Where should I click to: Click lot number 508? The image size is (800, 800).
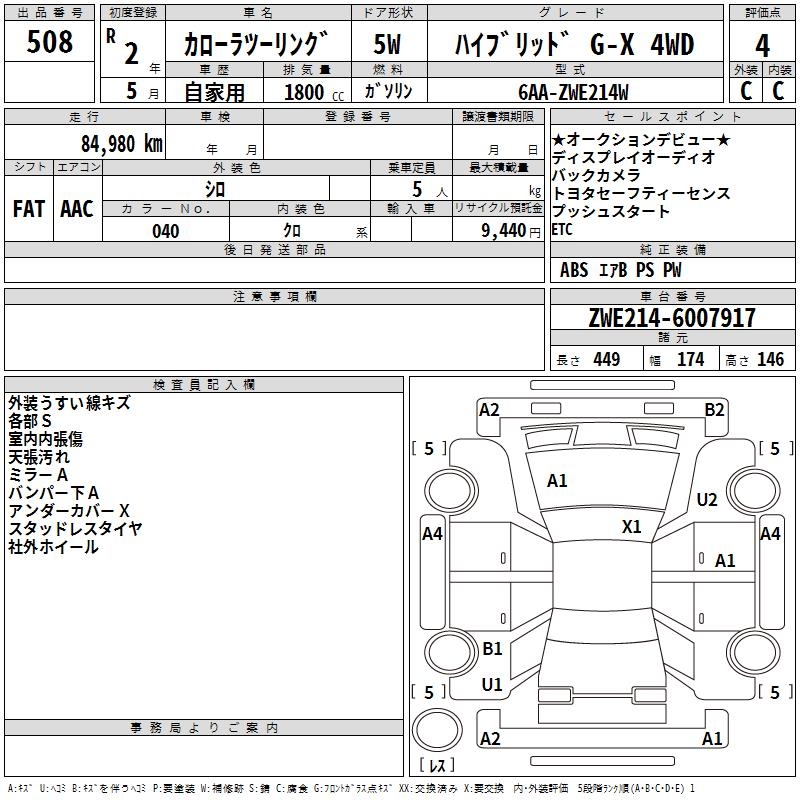coord(50,42)
